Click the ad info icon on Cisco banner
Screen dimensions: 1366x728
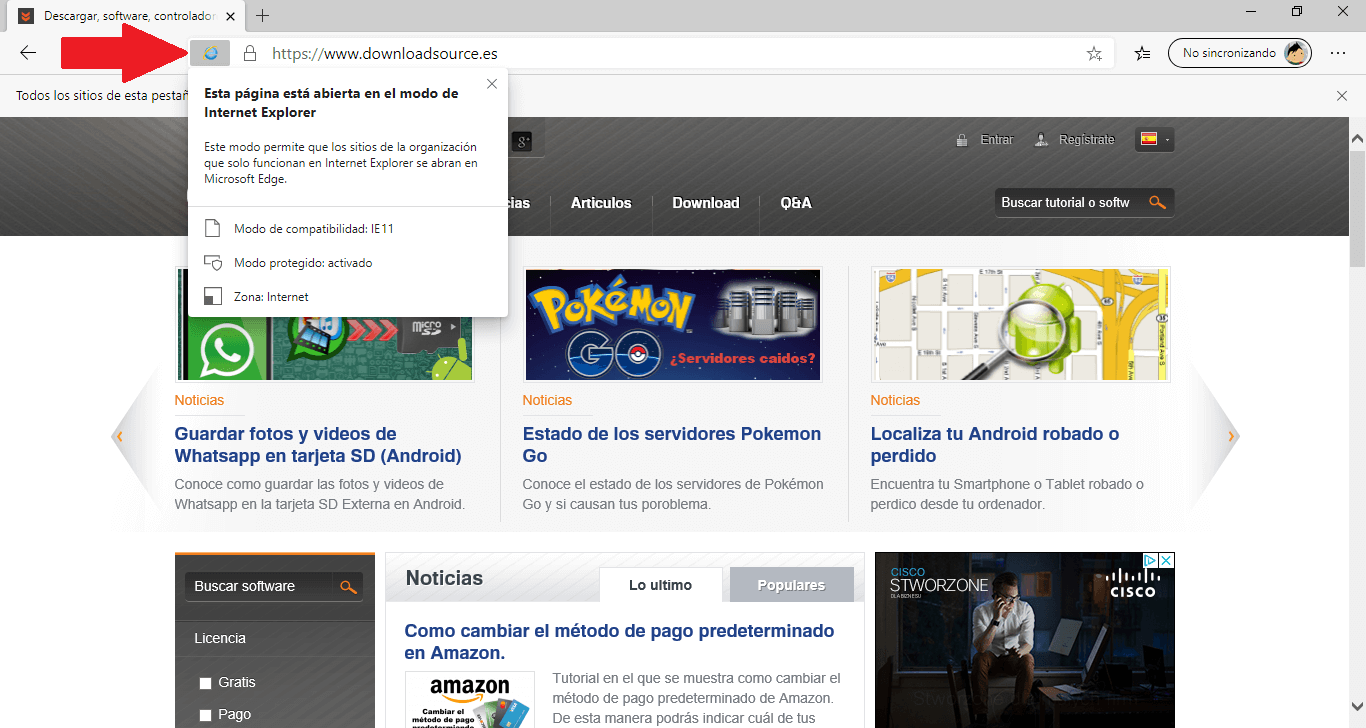point(1151,561)
